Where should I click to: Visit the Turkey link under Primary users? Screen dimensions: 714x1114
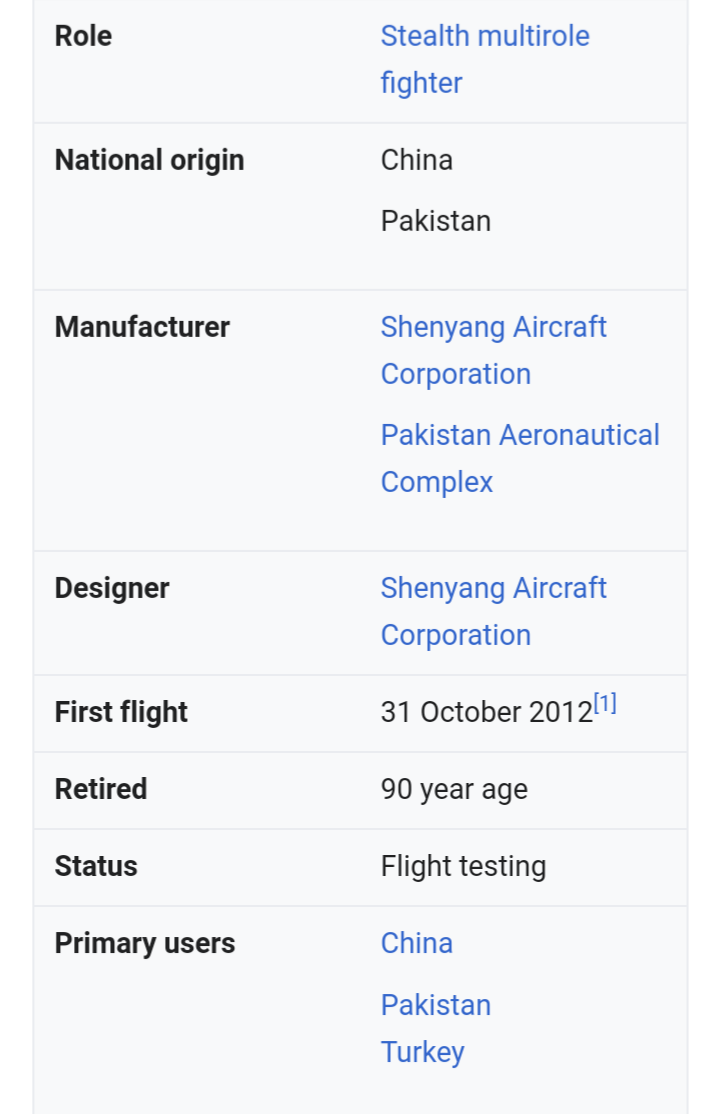pyautogui.click(x=423, y=1052)
